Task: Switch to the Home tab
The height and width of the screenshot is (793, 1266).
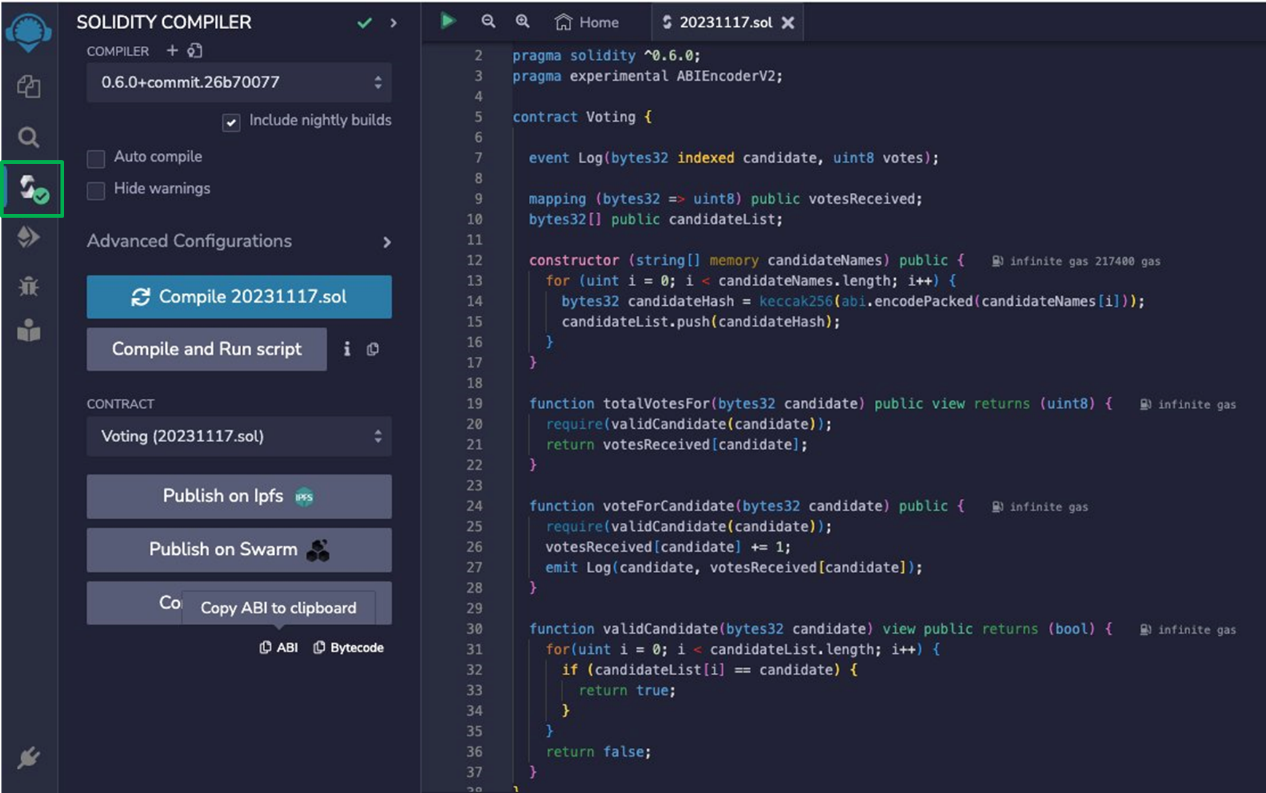Action: 587,22
